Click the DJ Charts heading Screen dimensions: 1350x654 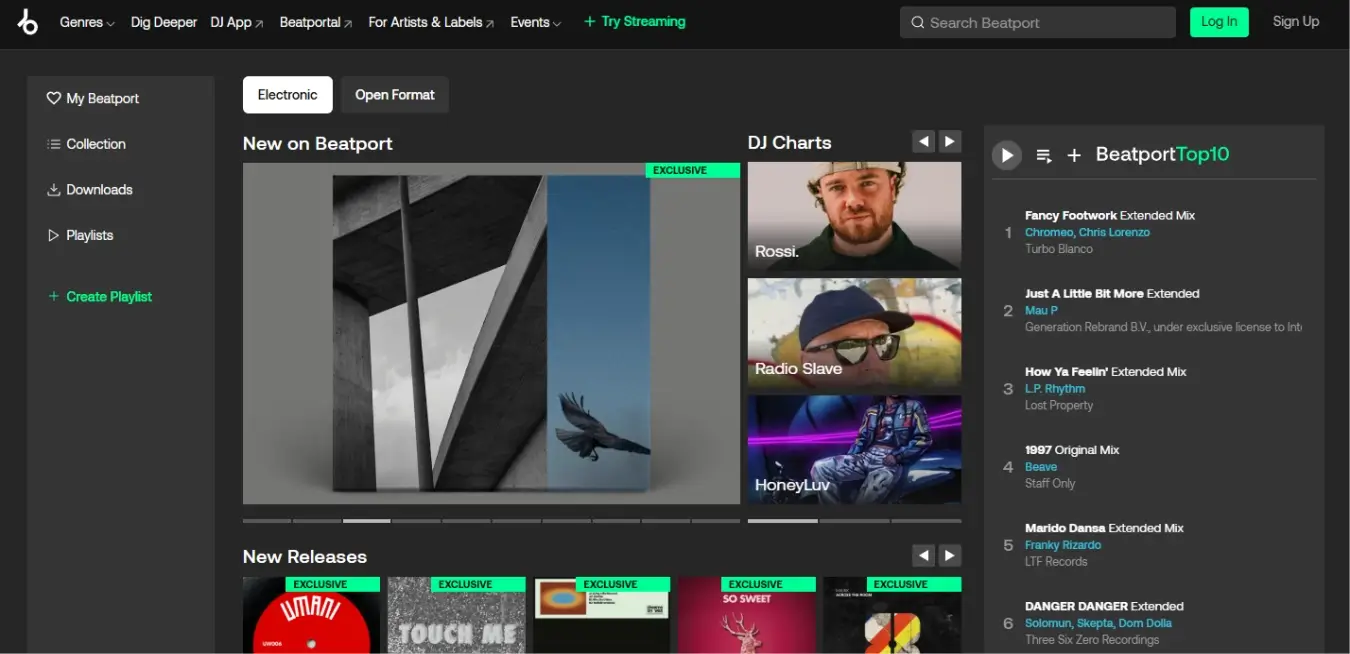pyautogui.click(x=790, y=142)
